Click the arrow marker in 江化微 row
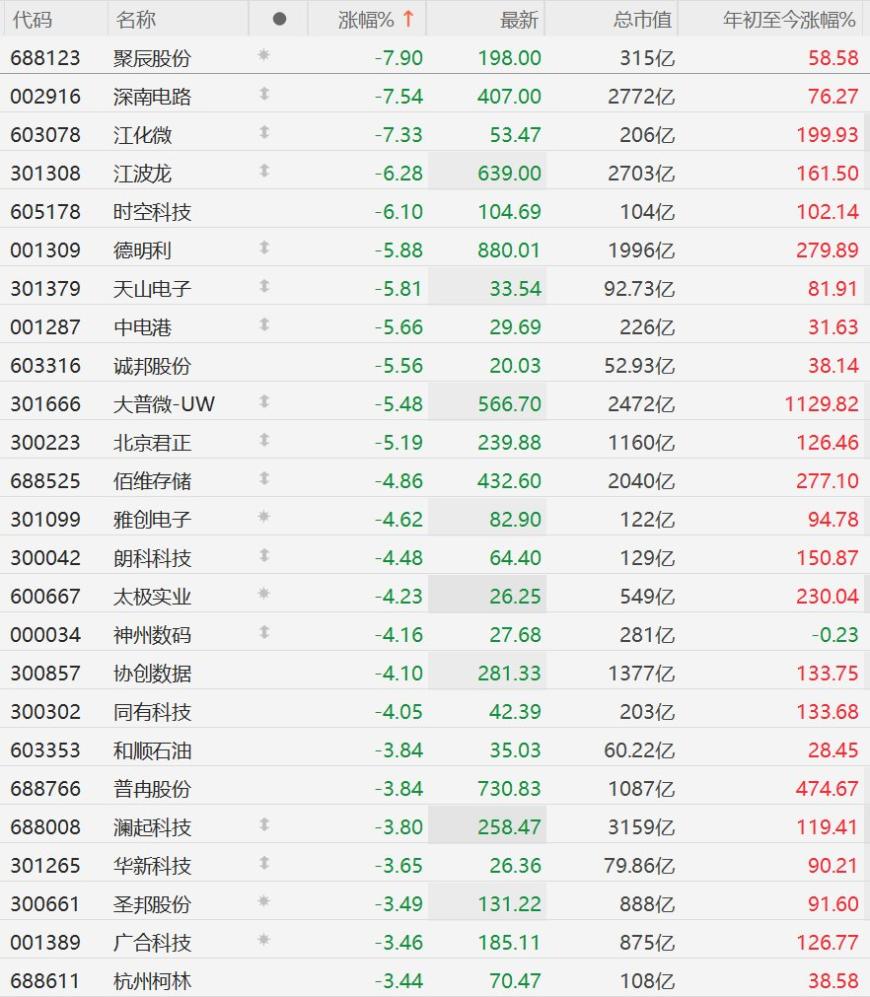870x997 pixels. tap(265, 132)
